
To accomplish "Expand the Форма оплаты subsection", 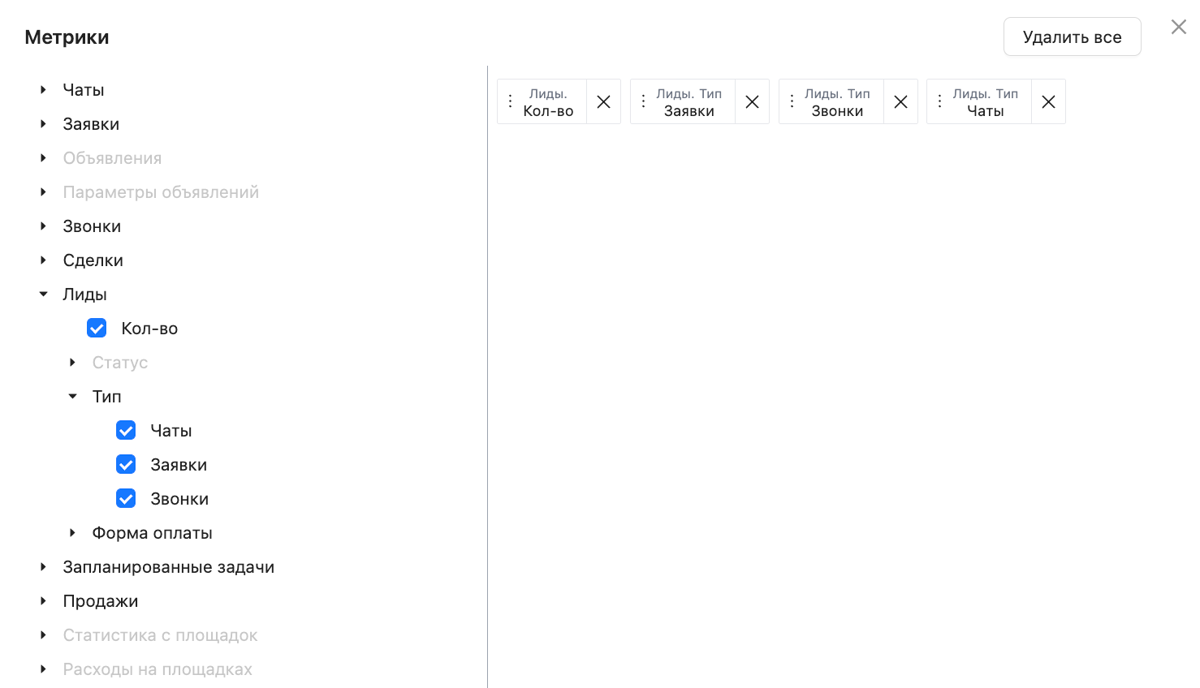I will [x=72, y=533].
